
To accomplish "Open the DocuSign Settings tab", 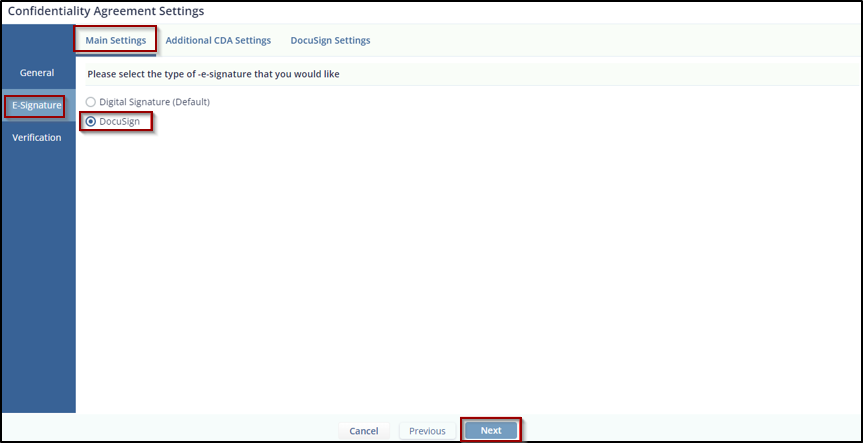I will click(330, 40).
